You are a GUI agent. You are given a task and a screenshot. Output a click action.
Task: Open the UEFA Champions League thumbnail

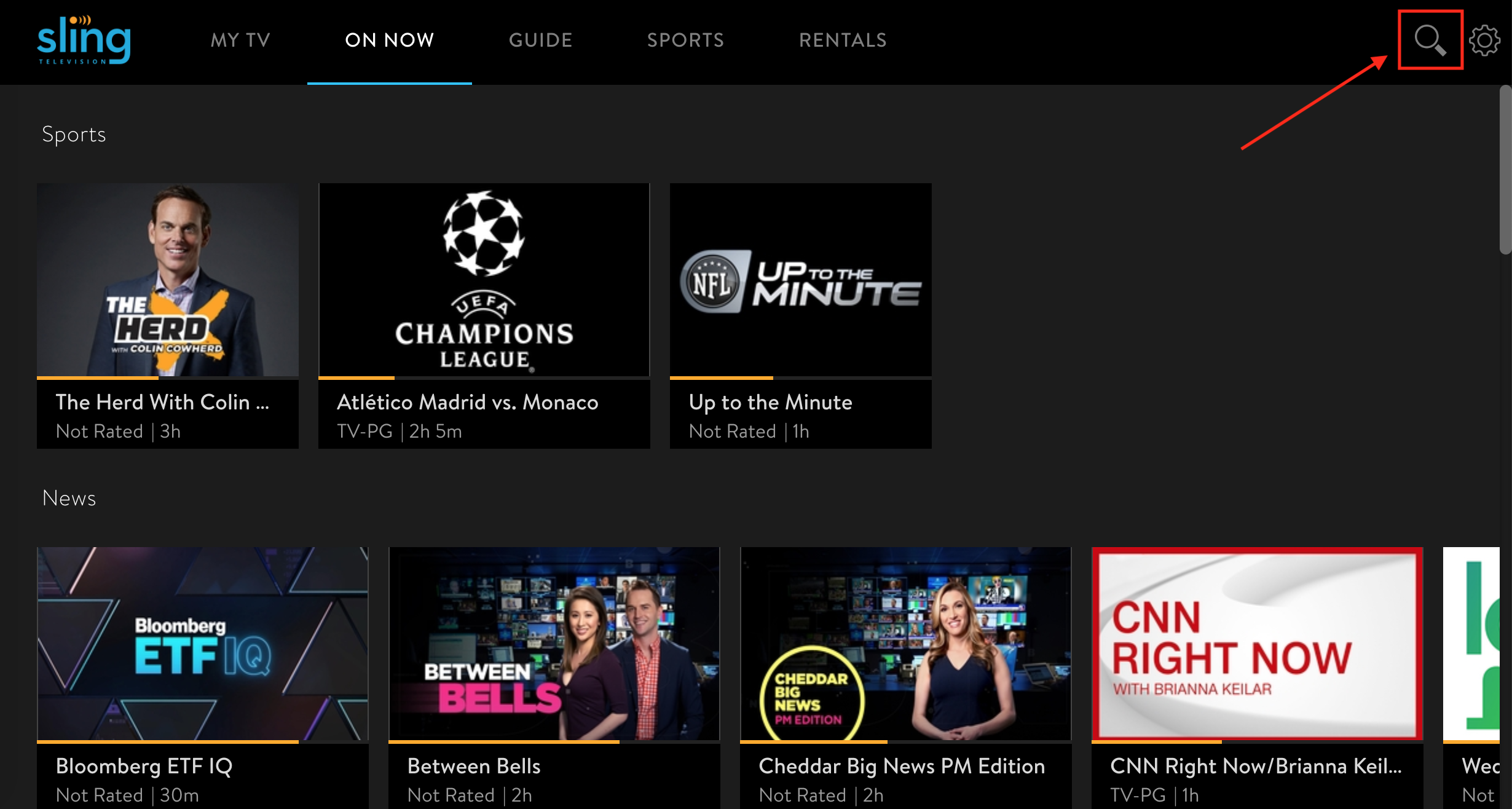pos(484,280)
